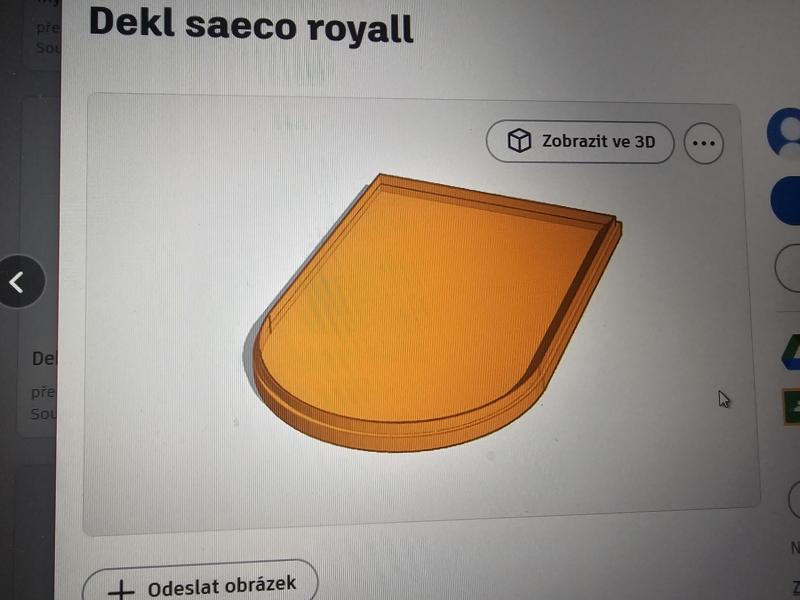Click the 3D cube icon
This screenshot has width=800, height=600.
click(x=519, y=140)
